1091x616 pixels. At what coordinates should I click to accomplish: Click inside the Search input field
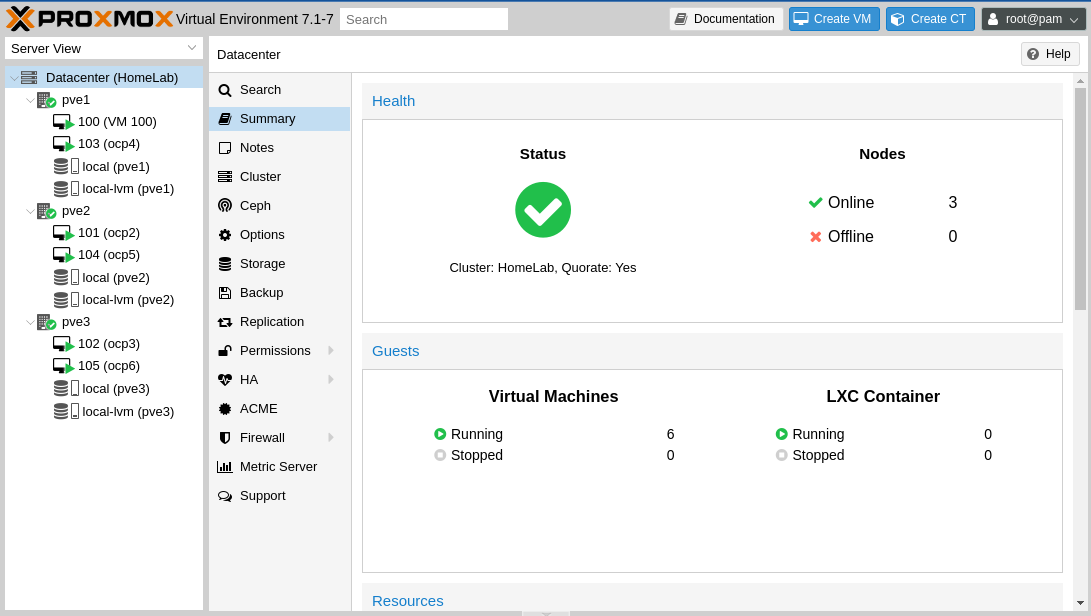[x=424, y=18]
